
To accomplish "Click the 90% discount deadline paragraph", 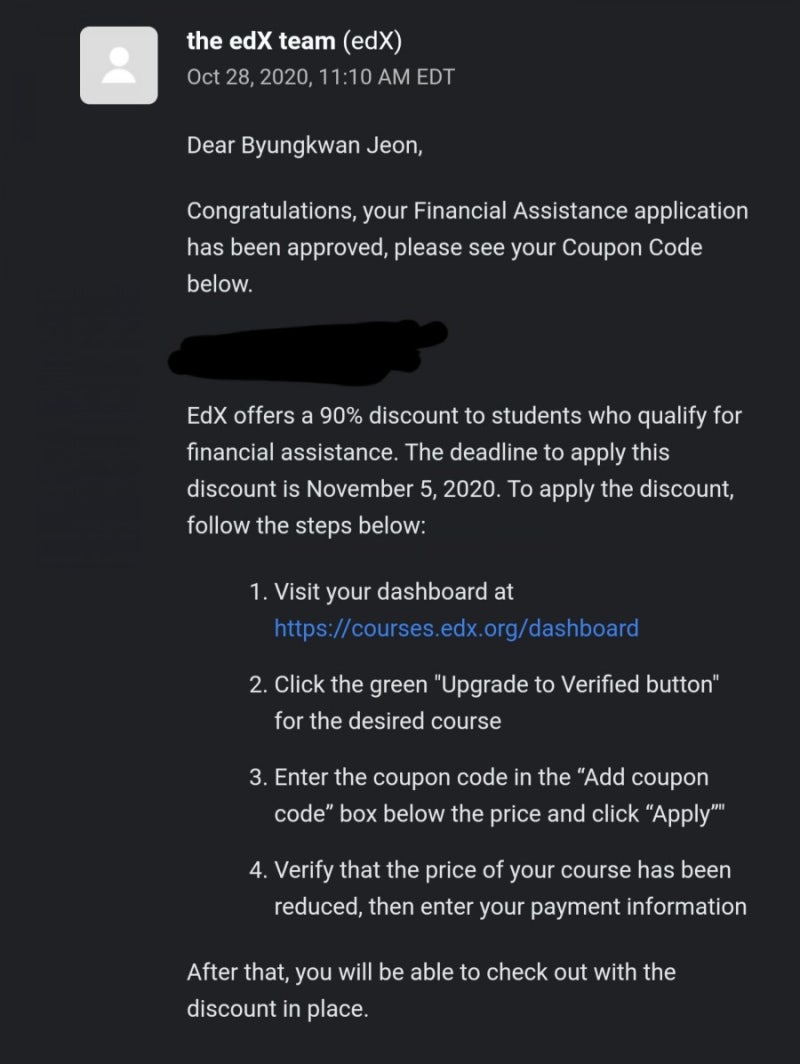I will coord(464,470).
